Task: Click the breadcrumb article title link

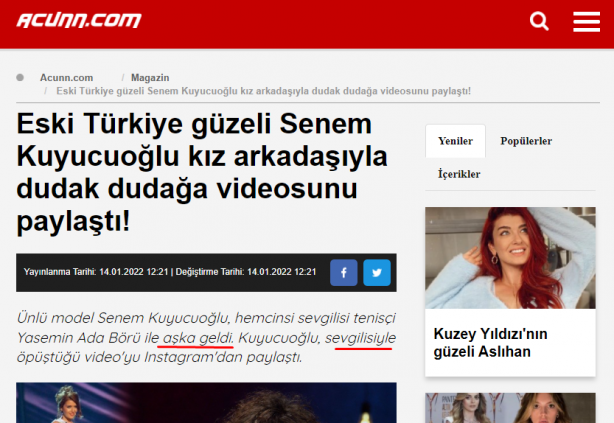Action: click(264, 91)
